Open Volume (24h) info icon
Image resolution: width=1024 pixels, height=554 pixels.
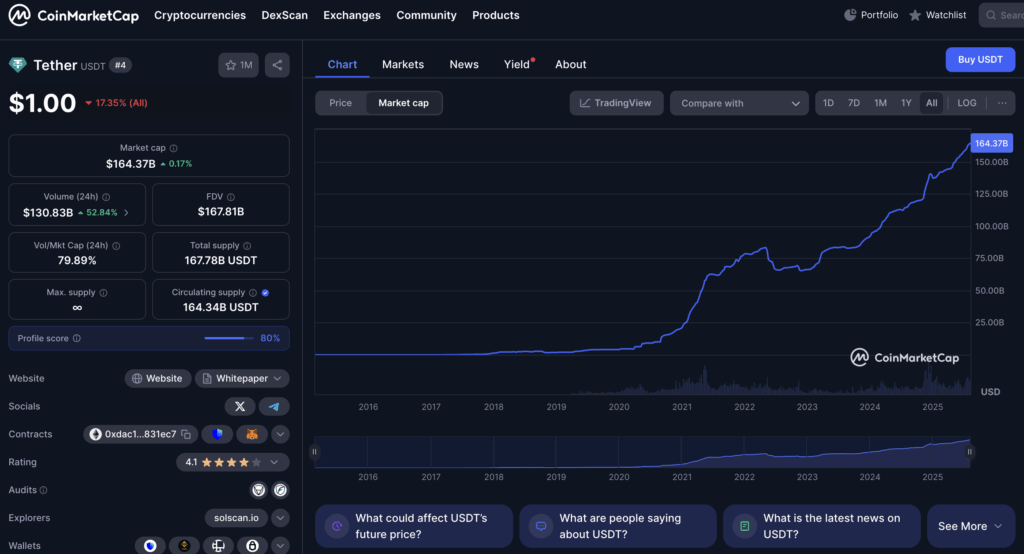click(106, 197)
